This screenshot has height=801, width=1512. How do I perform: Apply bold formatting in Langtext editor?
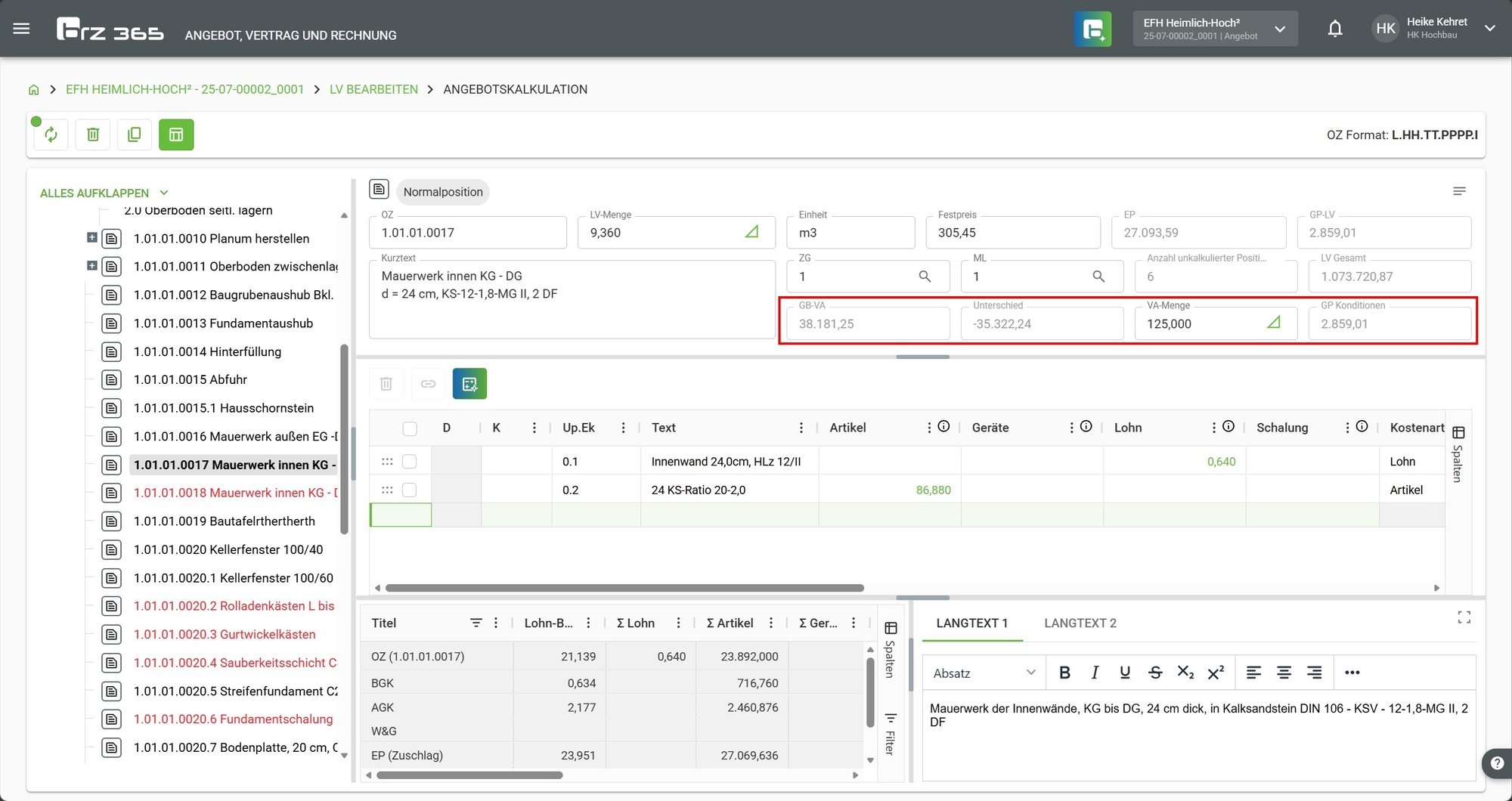(x=1064, y=673)
